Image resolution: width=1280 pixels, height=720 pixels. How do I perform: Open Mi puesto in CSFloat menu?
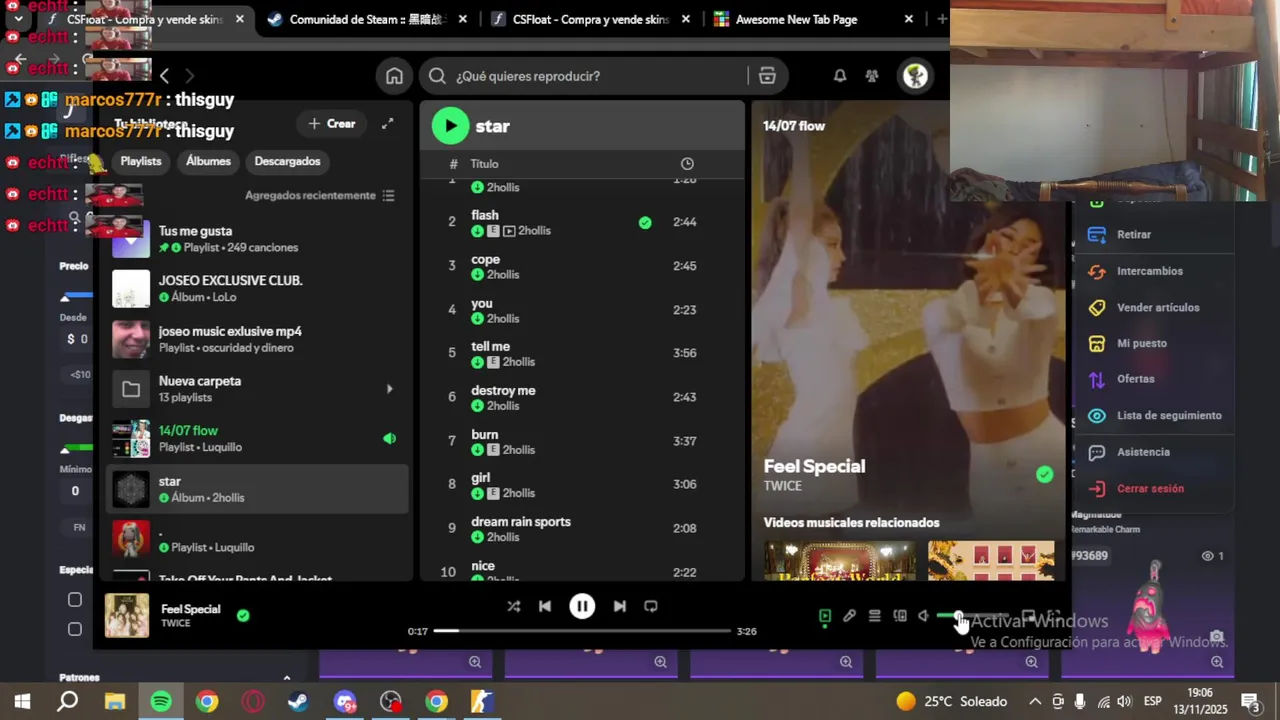pyautogui.click(x=1142, y=343)
